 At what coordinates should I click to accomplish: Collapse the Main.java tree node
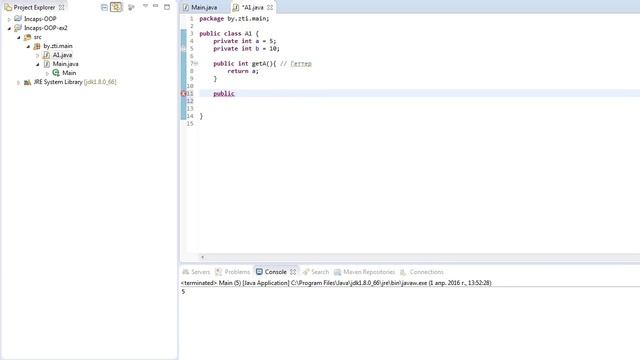(x=38, y=64)
